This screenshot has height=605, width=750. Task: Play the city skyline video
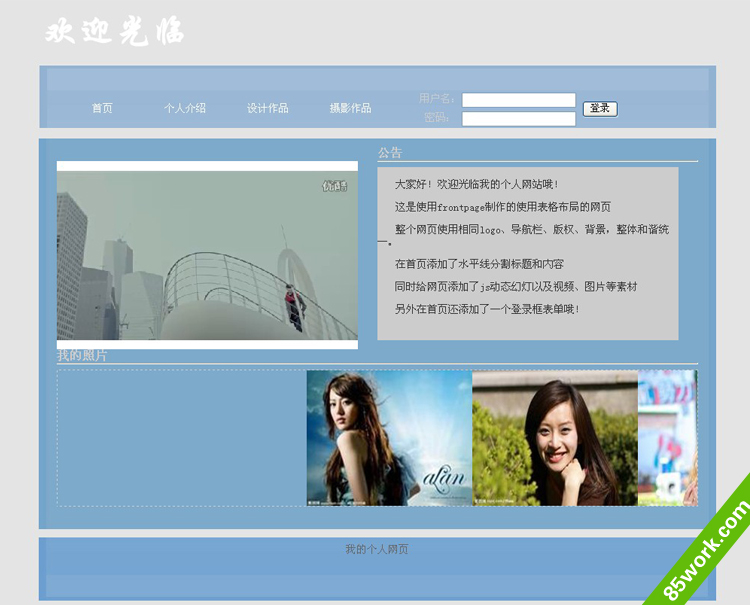click(x=207, y=255)
